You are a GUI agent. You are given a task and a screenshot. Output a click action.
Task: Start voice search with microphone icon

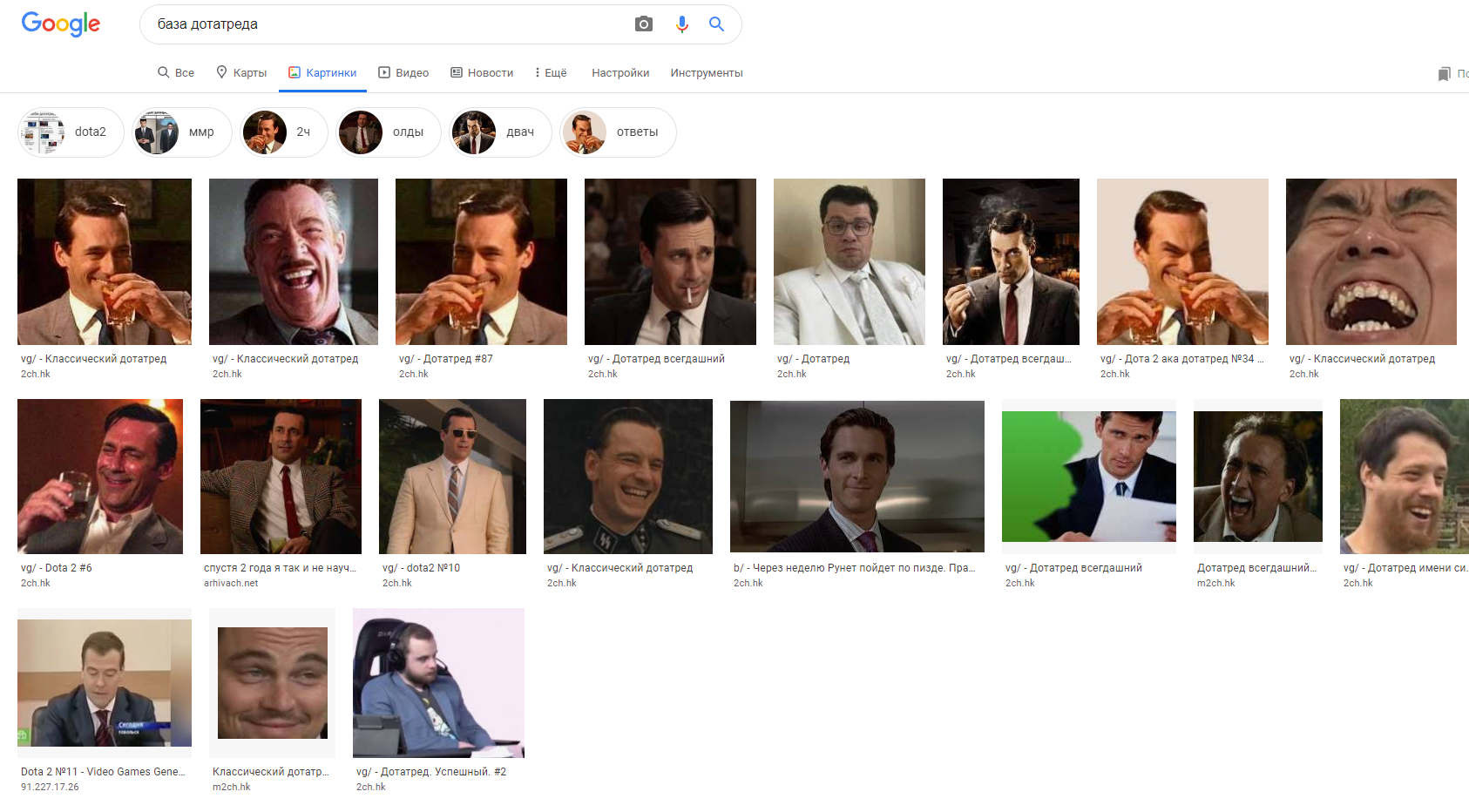point(682,24)
